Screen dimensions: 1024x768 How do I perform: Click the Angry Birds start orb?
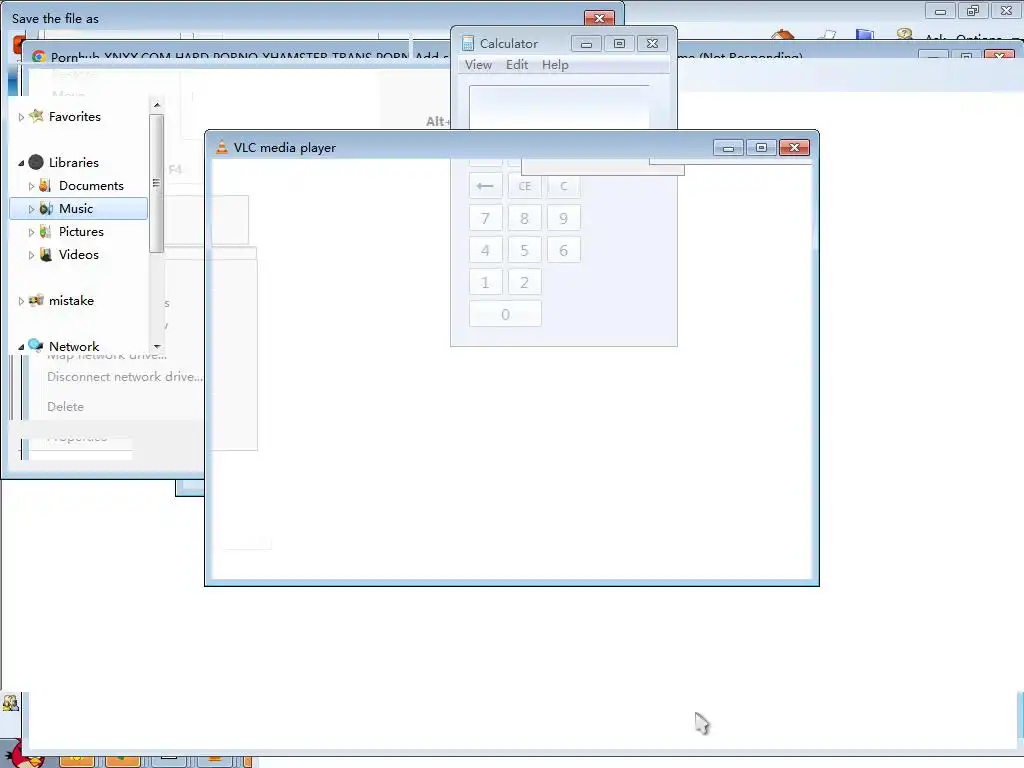24,755
